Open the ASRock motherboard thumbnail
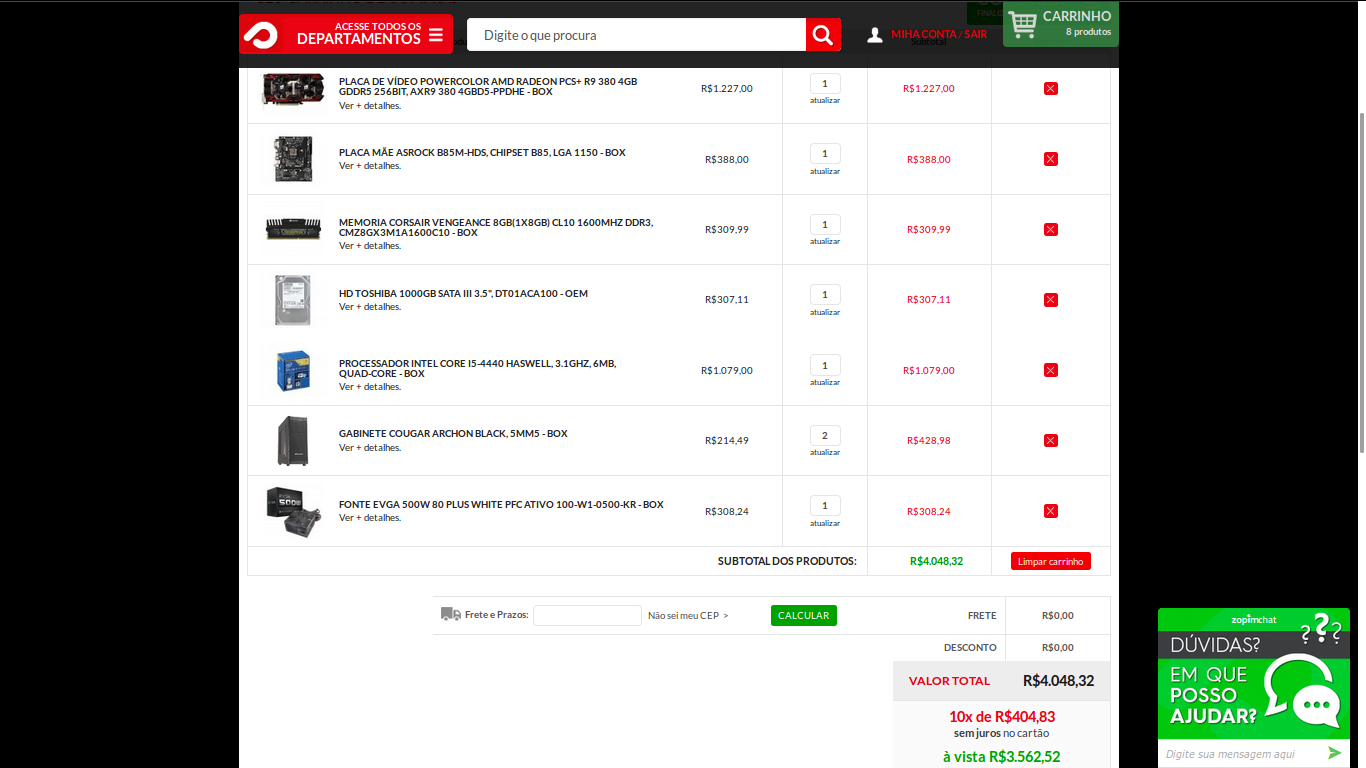1366x768 pixels. coord(293,159)
